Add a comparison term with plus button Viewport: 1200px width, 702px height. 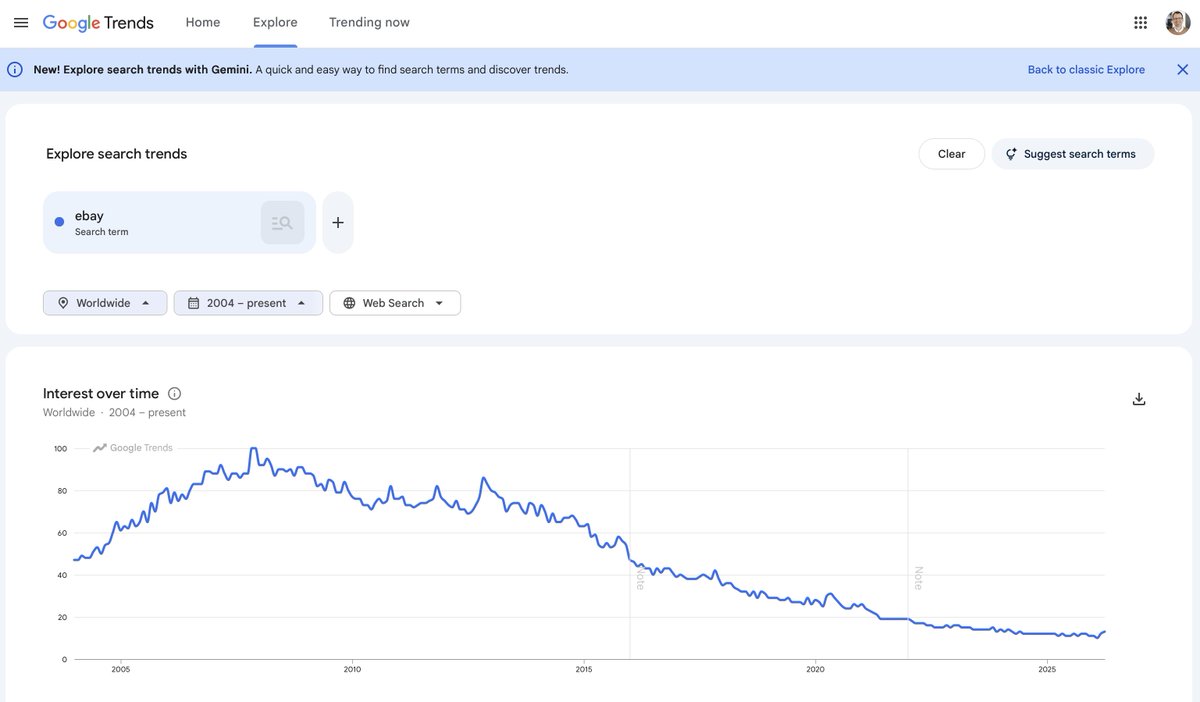[338, 223]
